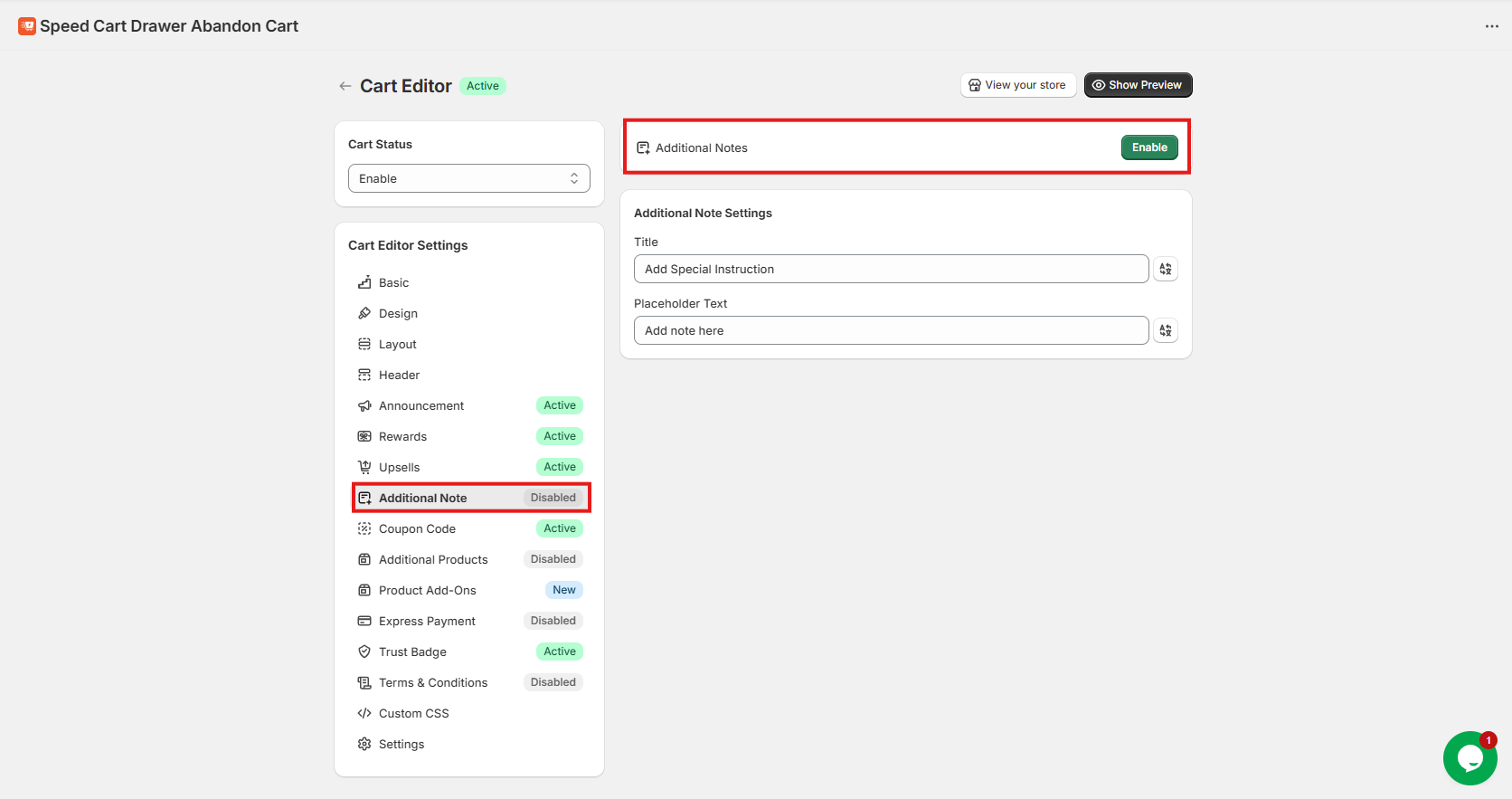Screen dimensions: 1512x799
Task: Click the Title input field
Action: (891, 269)
